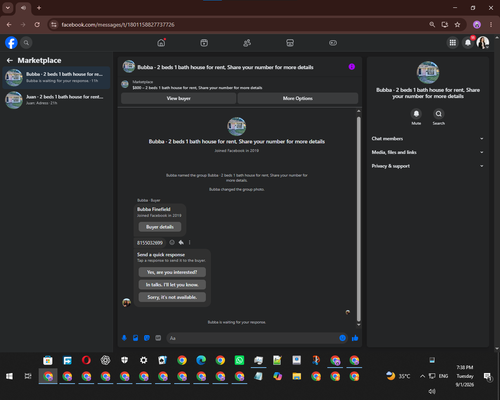Navigate back in the browser
Viewport: 500px width, 400px height.
tap(9, 25)
